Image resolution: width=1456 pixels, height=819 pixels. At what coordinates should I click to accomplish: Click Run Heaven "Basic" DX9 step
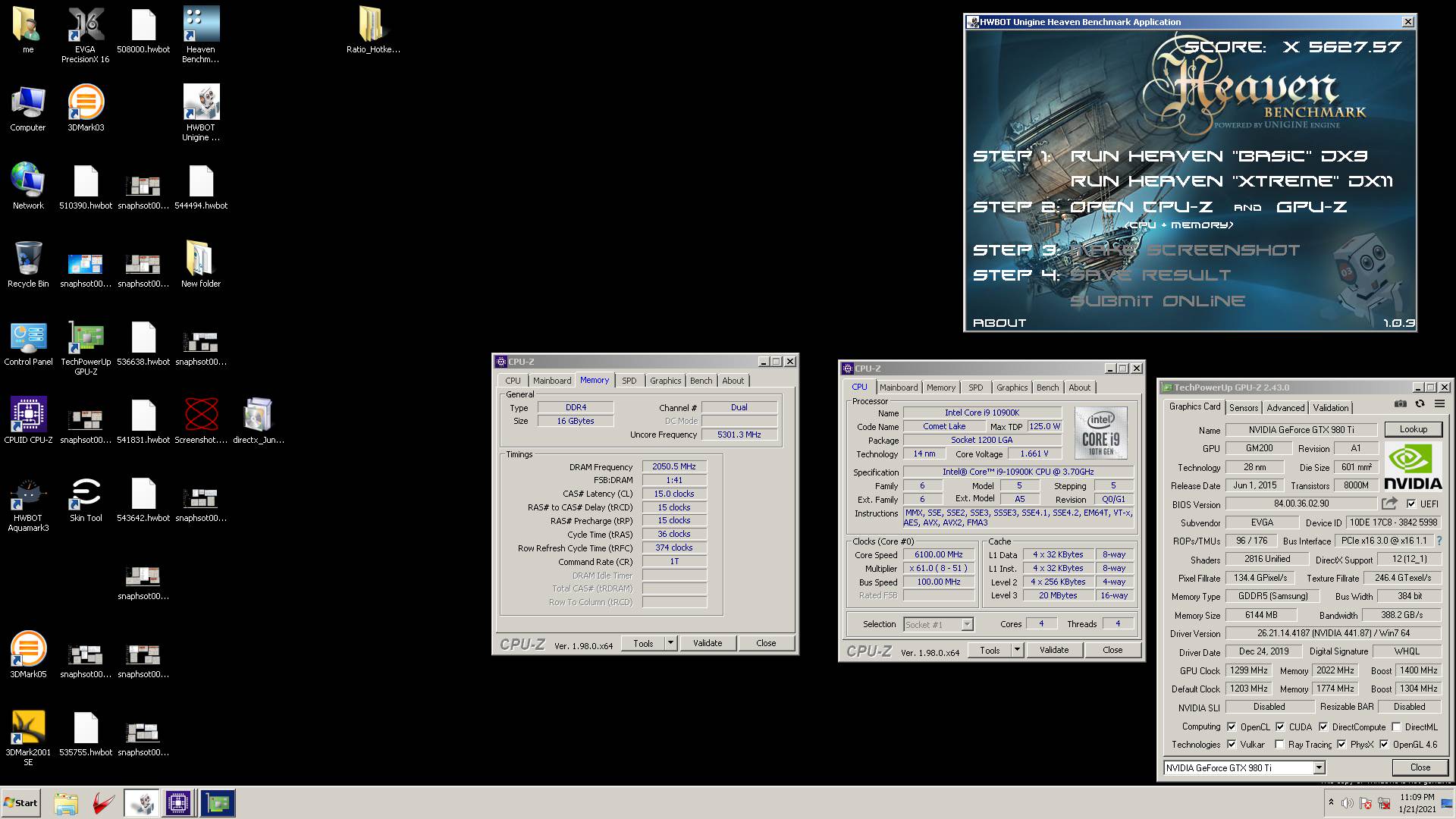[x=1219, y=156]
